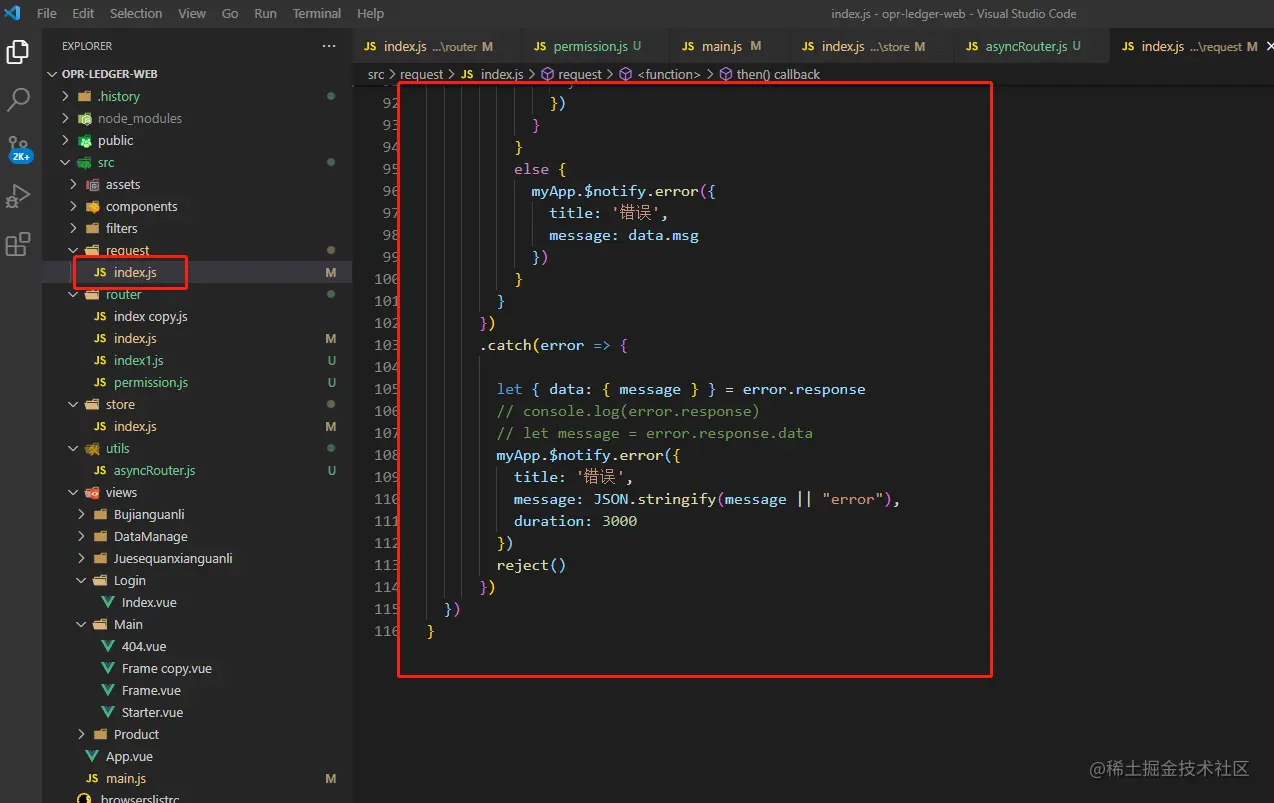
Task: Expand the Bujianguanli folder
Action: click(x=148, y=514)
